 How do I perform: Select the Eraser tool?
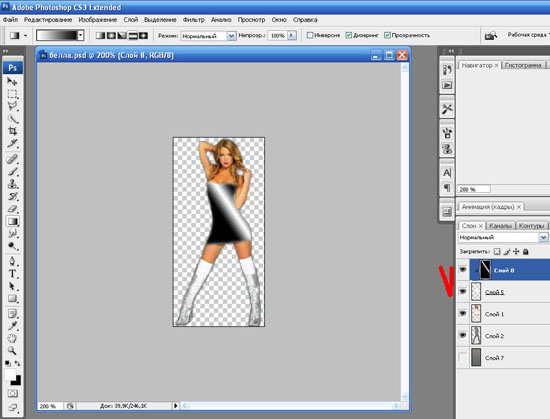click(12, 209)
